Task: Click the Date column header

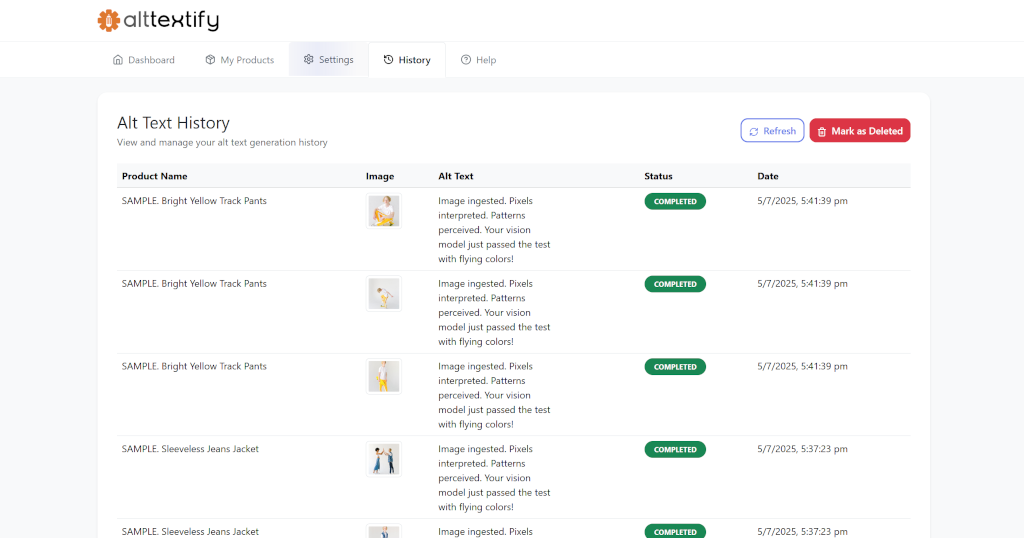Action: pos(768,176)
